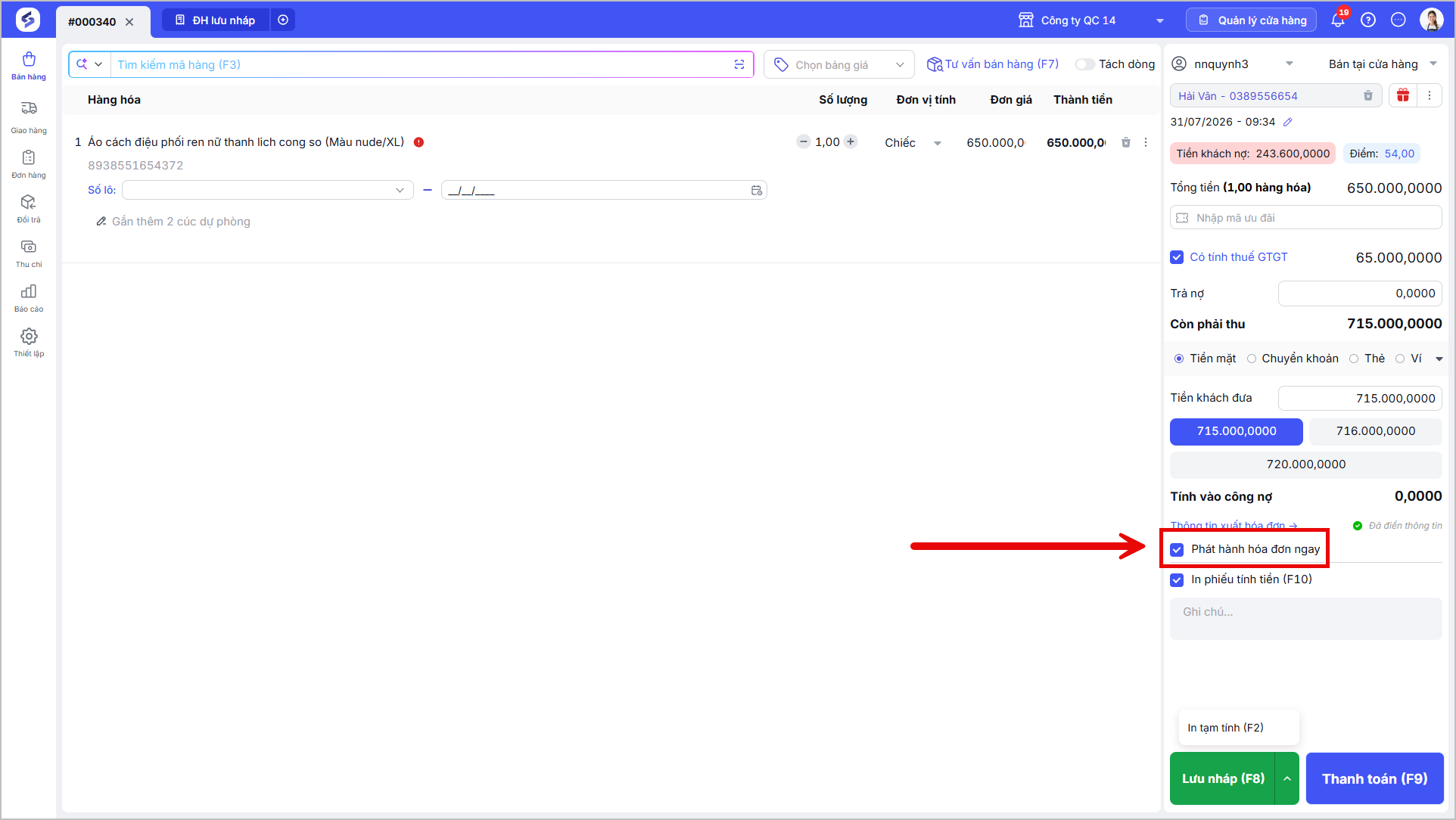This screenshot has width=1456, height=820.
Task: Click the barcode scan icon in the search box
Action: click(x=739, y=65)
